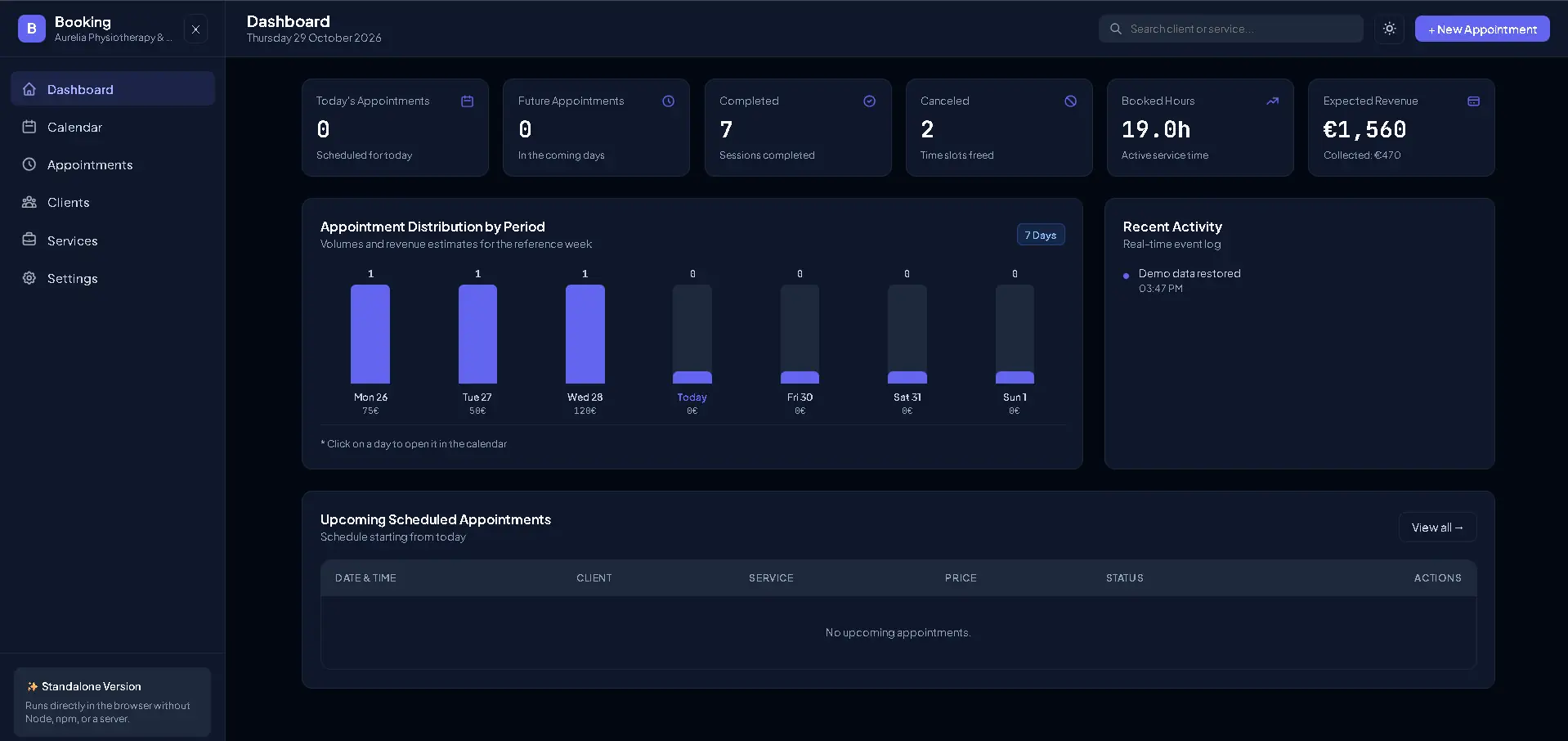
Task: Click the calendar icon beside Calendar
Action: 29,127
